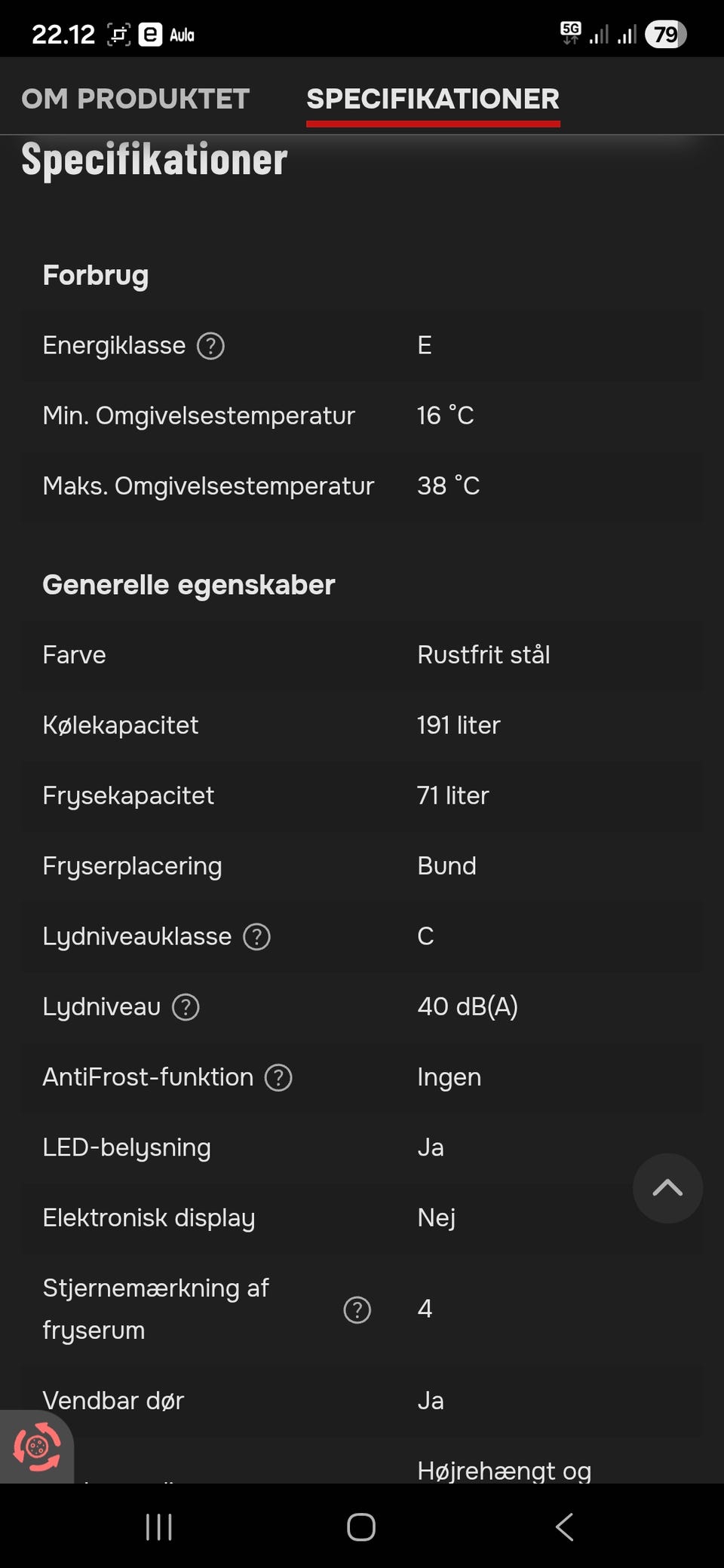Tap the Vendbar dør row label

point(113,1401)
